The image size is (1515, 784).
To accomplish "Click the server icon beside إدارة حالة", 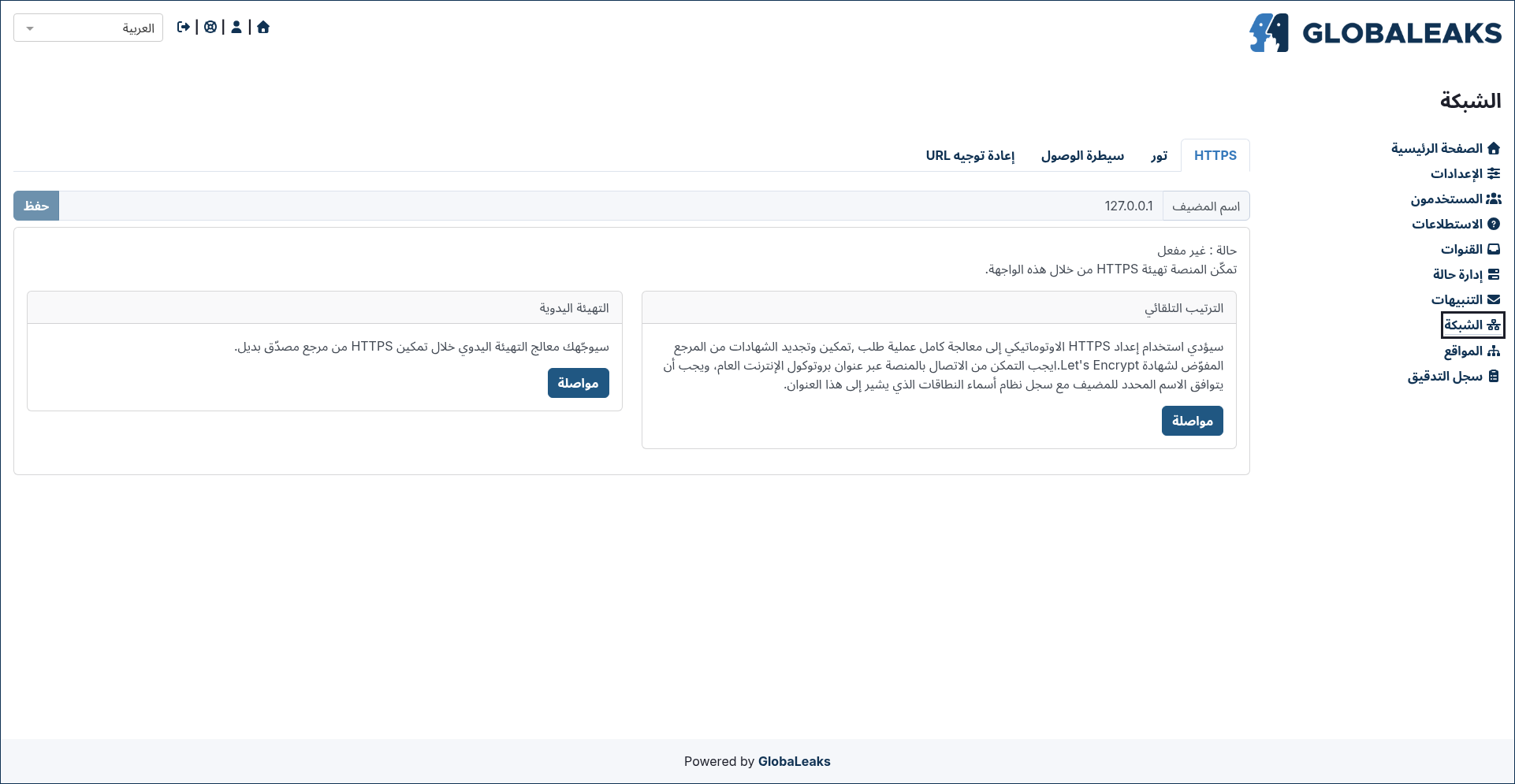I will pyautogui.click(x=1494, y=274).
